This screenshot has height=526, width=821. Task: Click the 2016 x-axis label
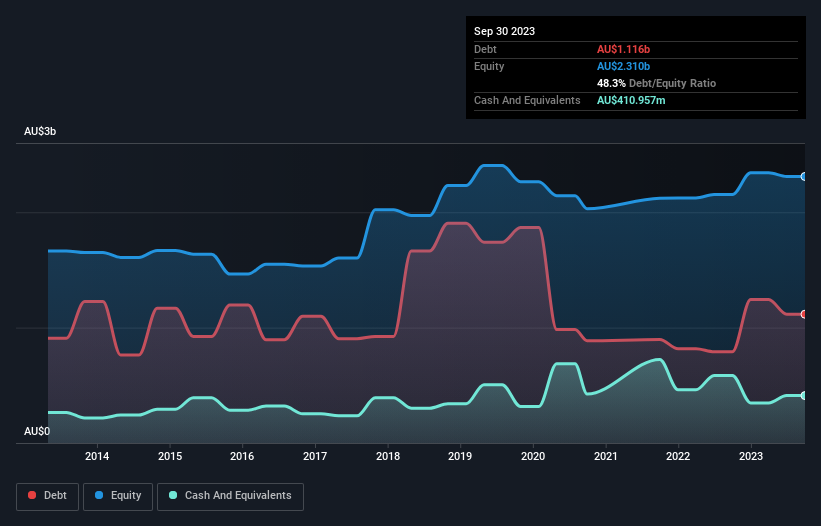pyautogui.click(x=242, y=456)
